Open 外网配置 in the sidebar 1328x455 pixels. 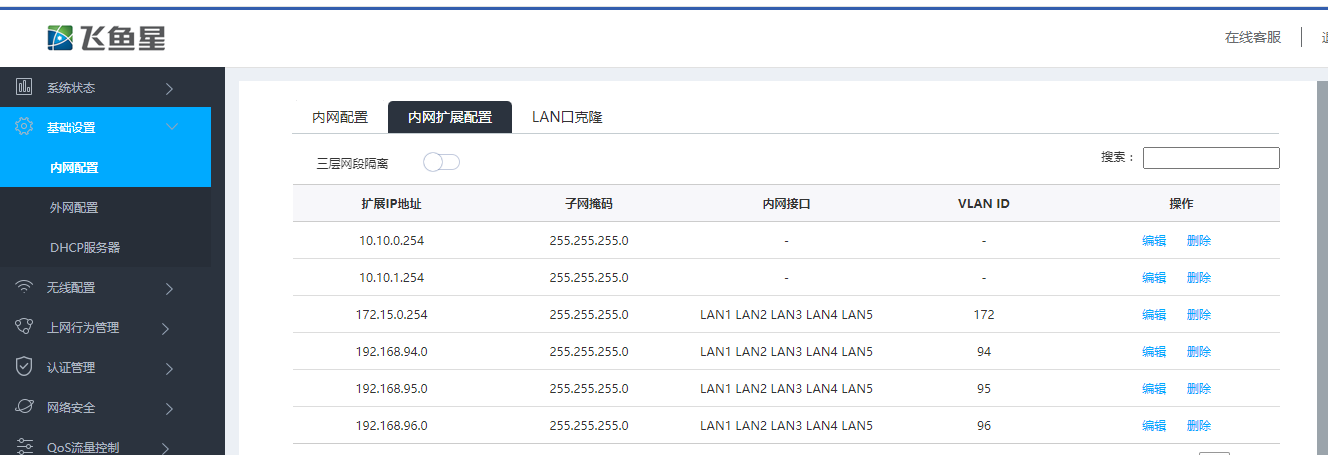coord(74,207)
